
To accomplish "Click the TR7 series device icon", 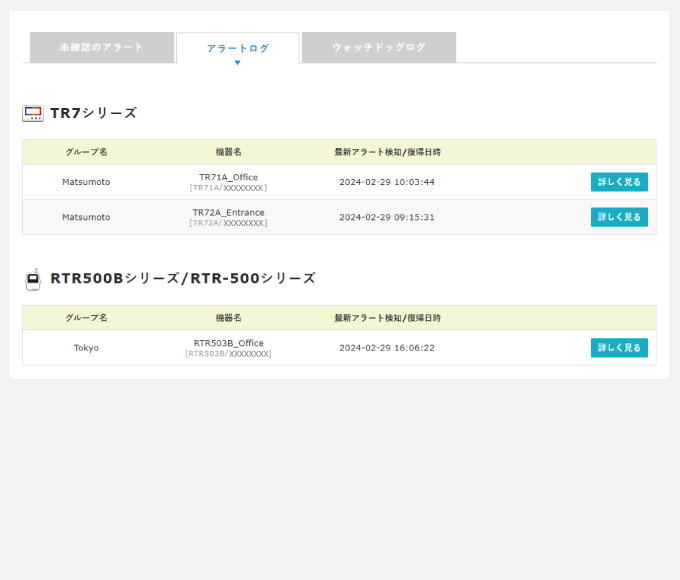I will tap(33, 113).
